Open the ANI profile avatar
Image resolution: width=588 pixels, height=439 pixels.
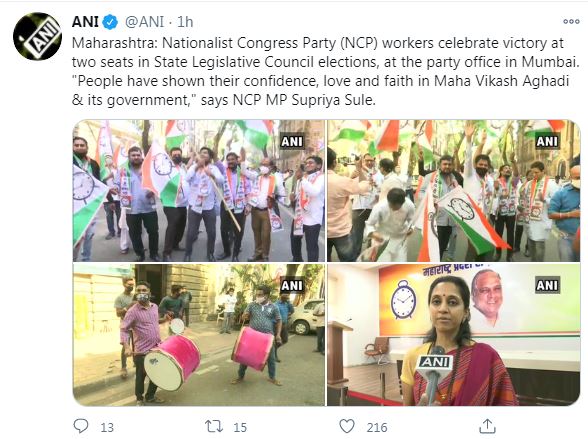pos(37,36)
